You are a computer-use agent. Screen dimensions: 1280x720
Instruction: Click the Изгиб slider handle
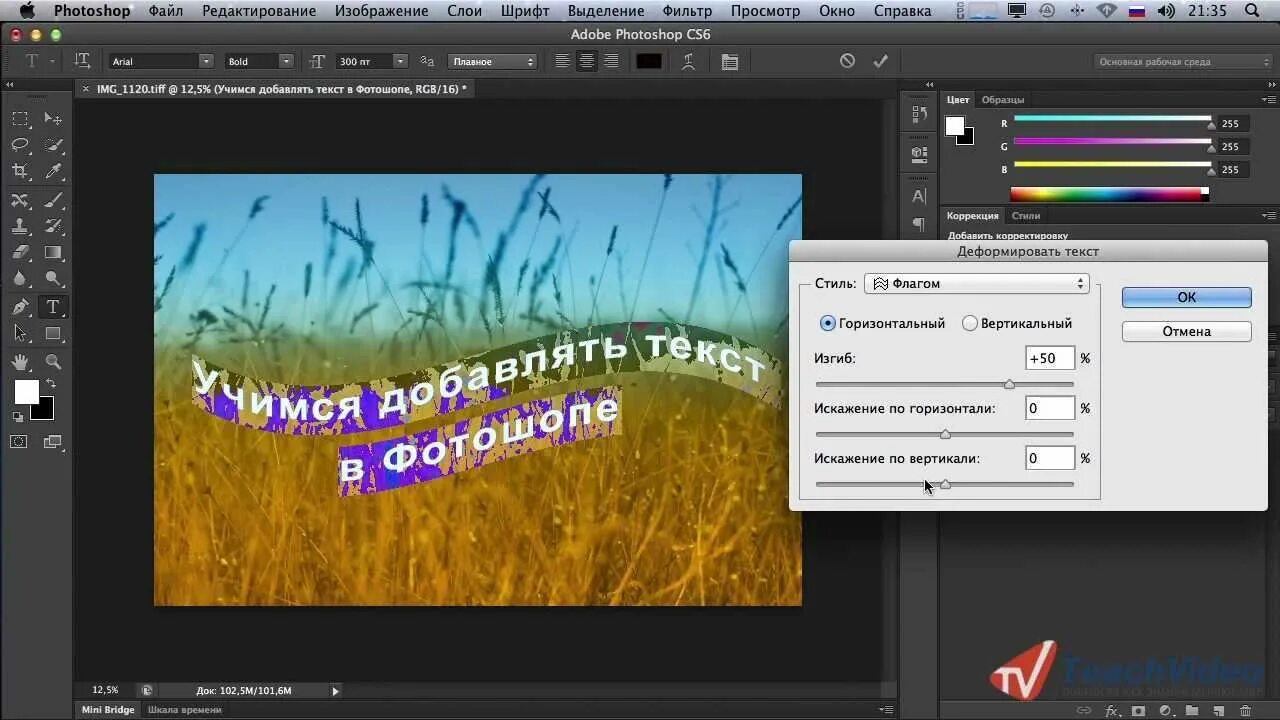[1009, 384]
